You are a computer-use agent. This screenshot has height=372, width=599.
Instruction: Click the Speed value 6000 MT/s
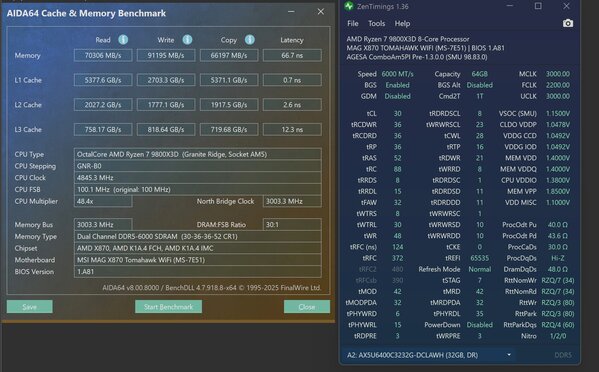pyautogui.click(x=397, y=74)
